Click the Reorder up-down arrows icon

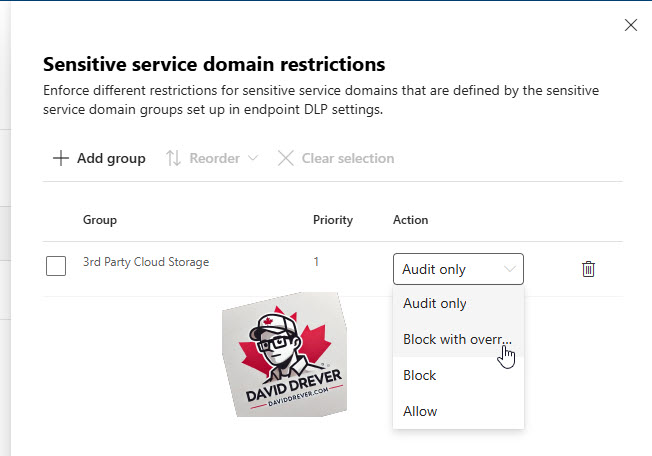pos(173,158)
